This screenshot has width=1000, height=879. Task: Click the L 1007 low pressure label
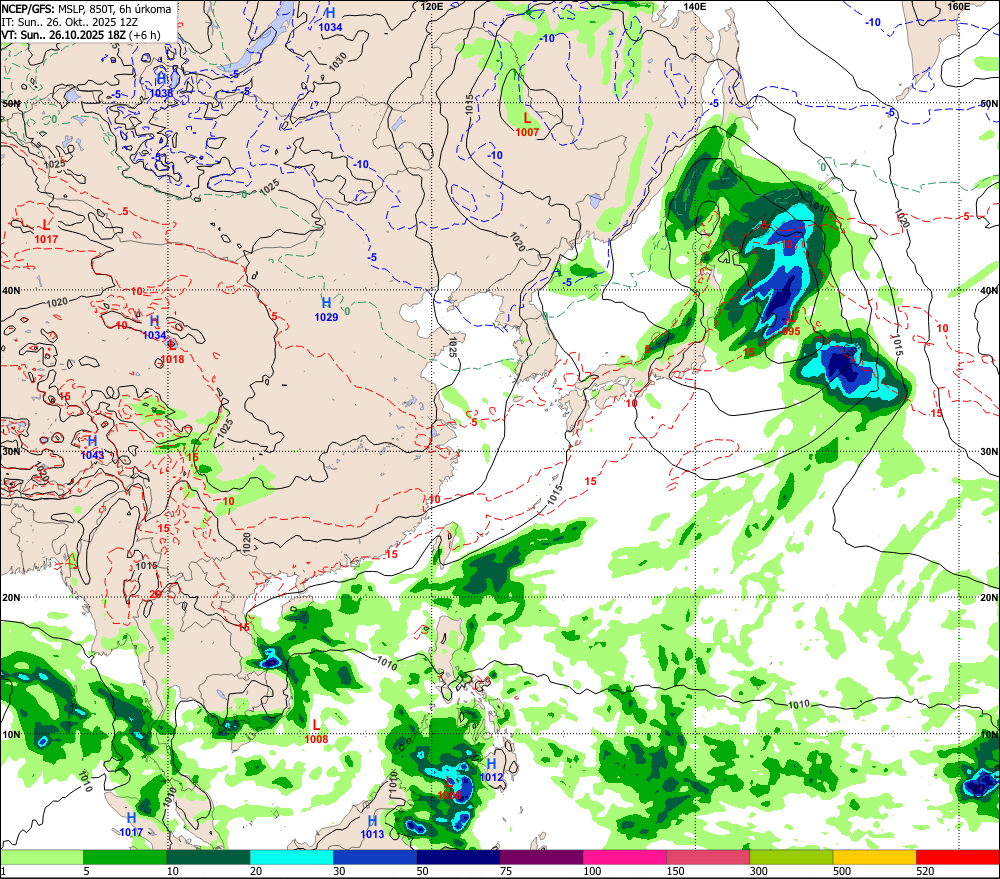pos(527,125)
